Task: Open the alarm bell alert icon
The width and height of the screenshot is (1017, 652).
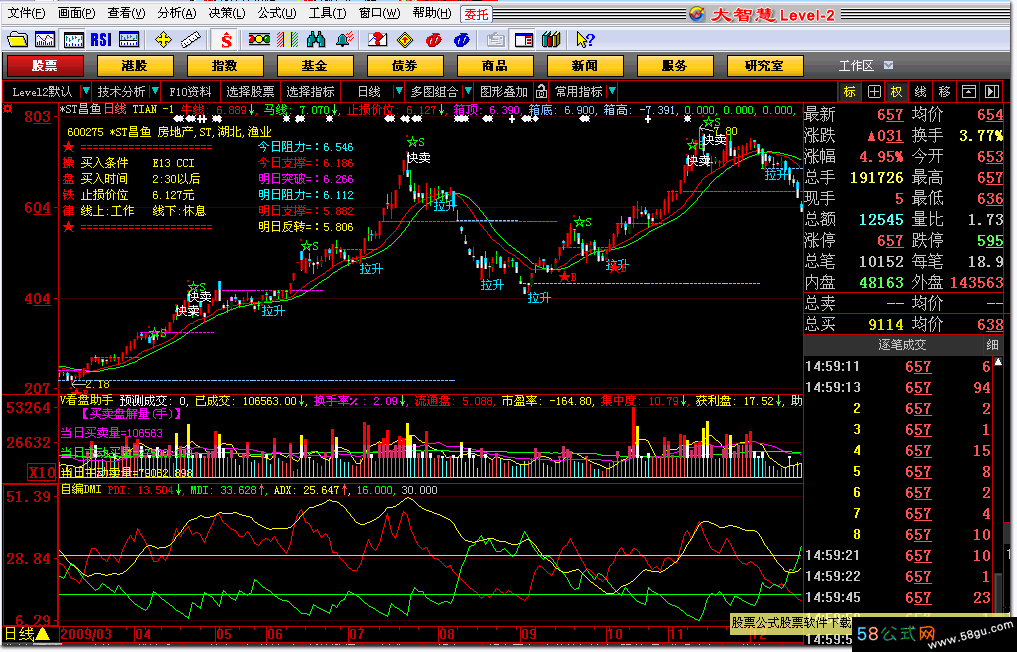Action: (344, 40)
